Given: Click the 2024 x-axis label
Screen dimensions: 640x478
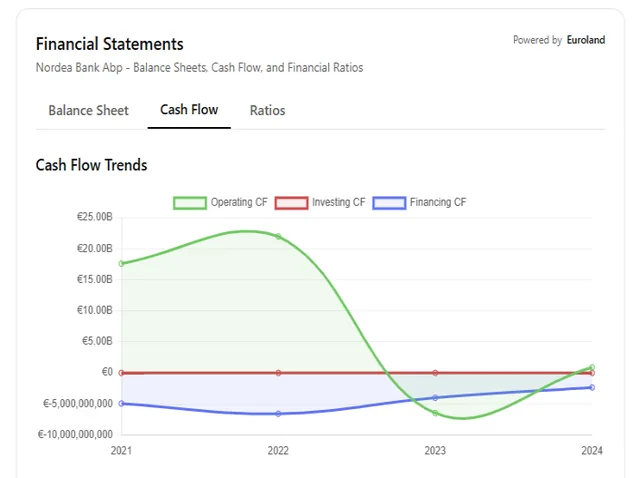Looking at the screenshot, I should pos(592,451).
